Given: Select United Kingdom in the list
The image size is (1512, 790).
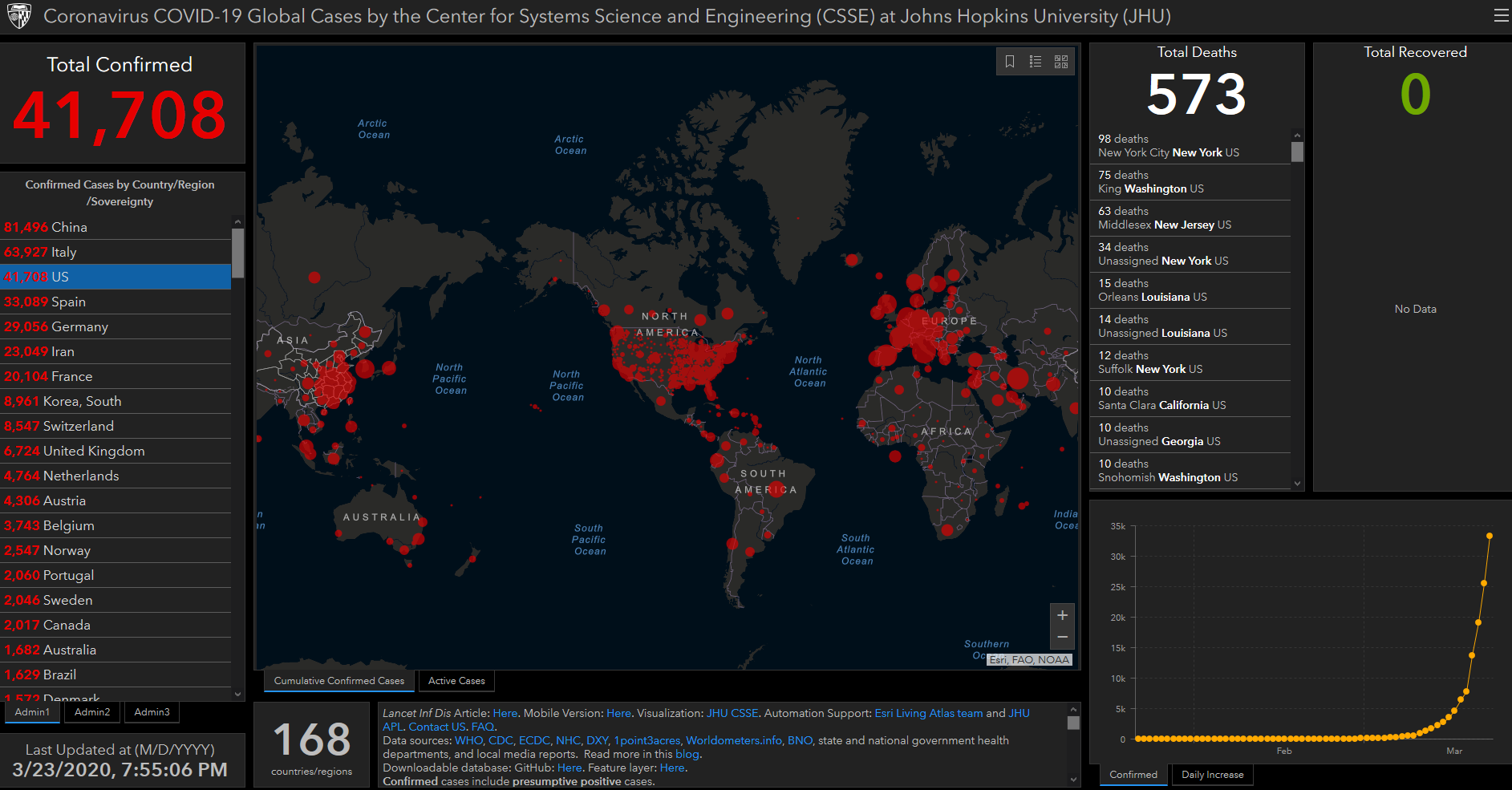Looking at the screenshot, I should [116, 451].
